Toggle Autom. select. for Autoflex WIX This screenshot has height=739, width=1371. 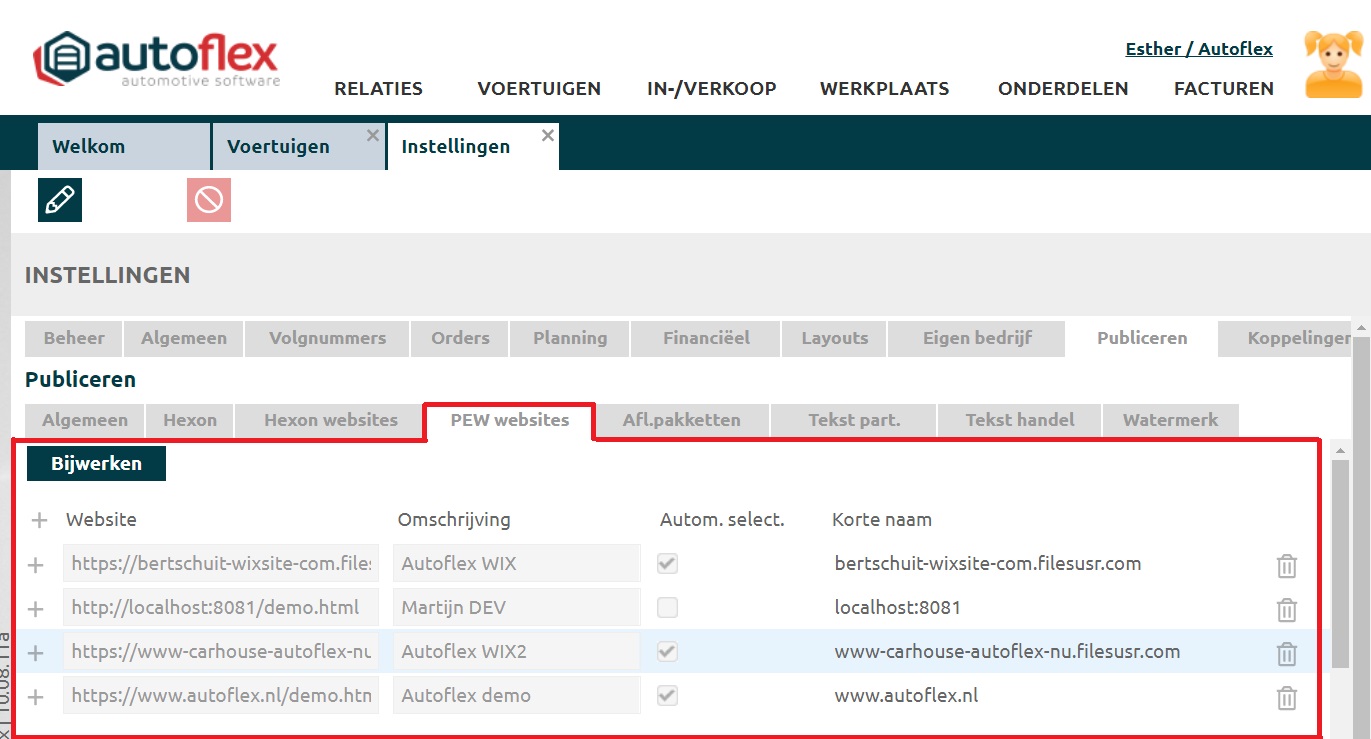(x=667, y=564)
